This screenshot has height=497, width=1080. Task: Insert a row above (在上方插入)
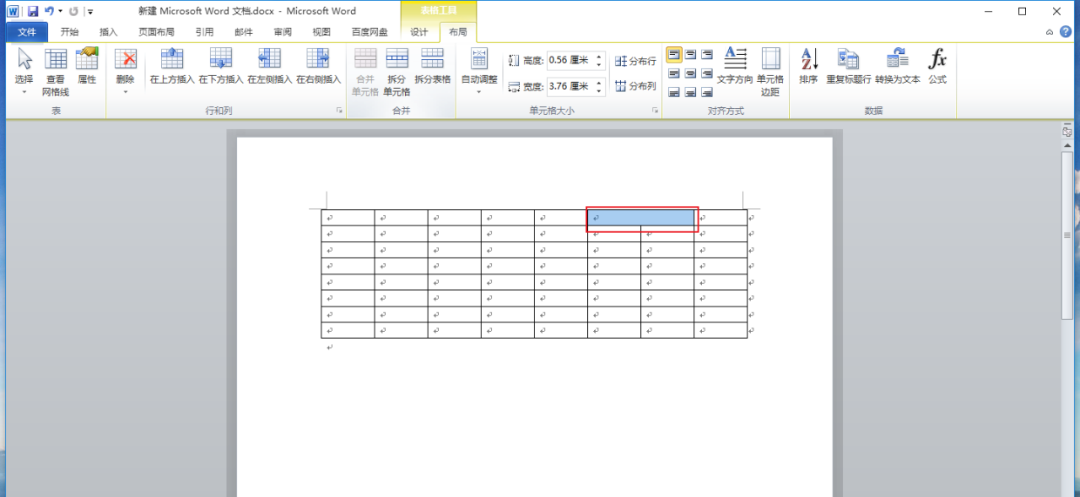click(172, 66)
